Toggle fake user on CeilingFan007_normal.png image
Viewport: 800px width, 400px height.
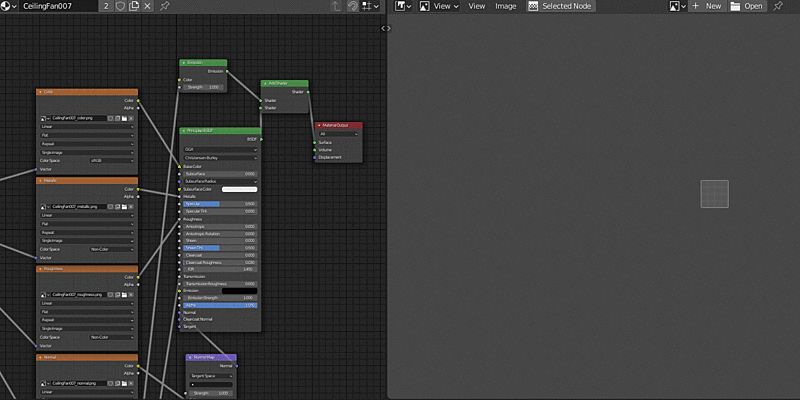pyautogui.click(x=111, y=383)
